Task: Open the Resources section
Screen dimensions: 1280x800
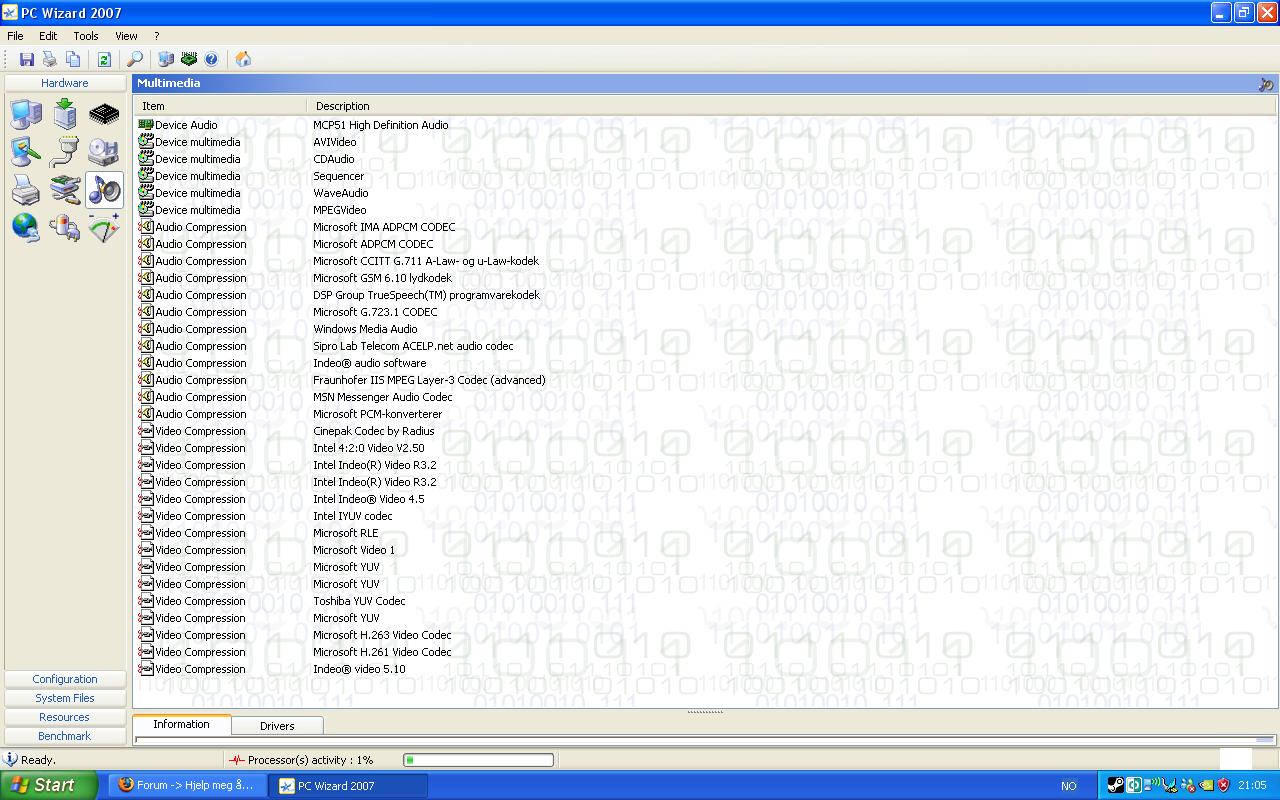Action: [x=65, y=717]
